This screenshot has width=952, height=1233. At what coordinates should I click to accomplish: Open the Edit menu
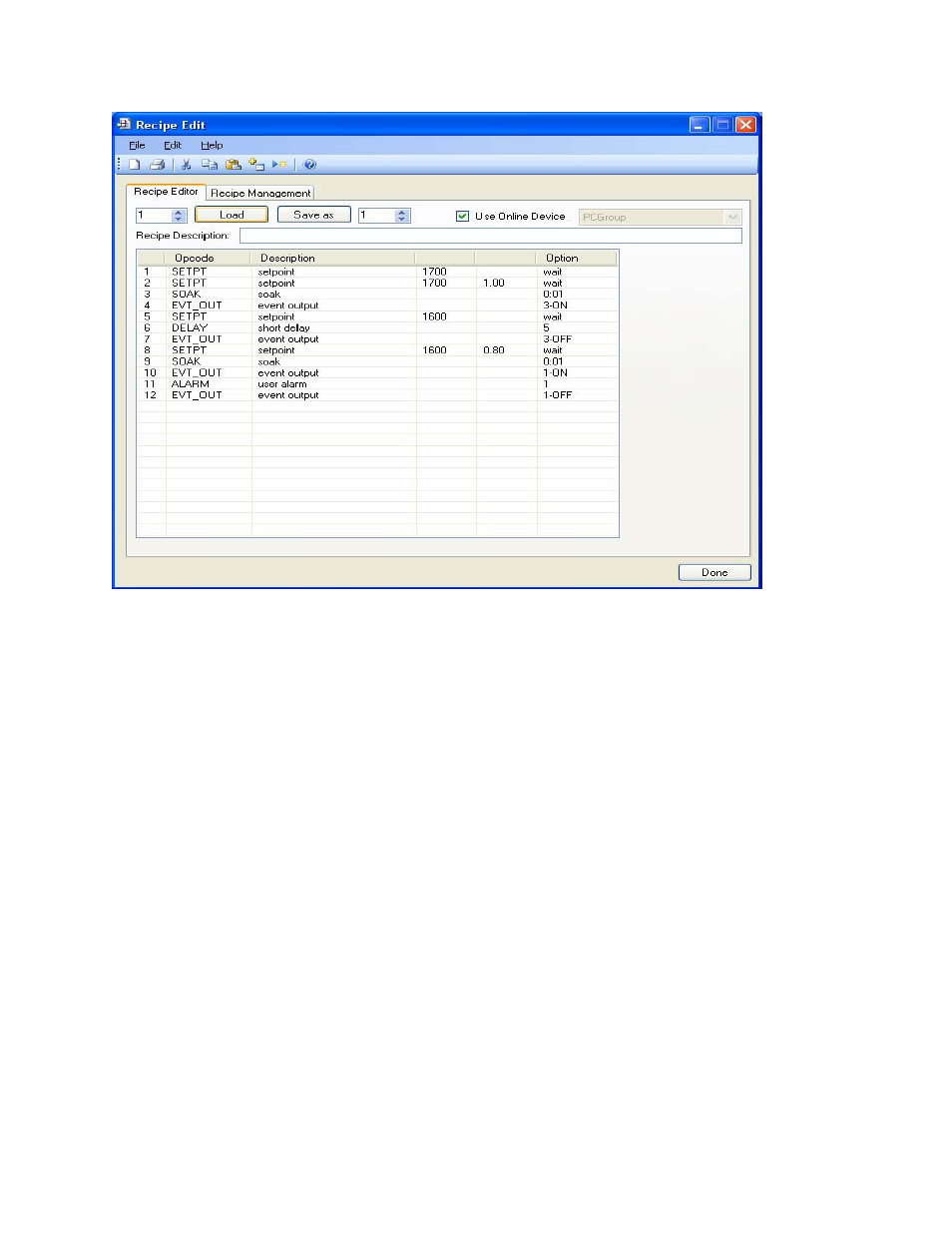pos(173,145)
